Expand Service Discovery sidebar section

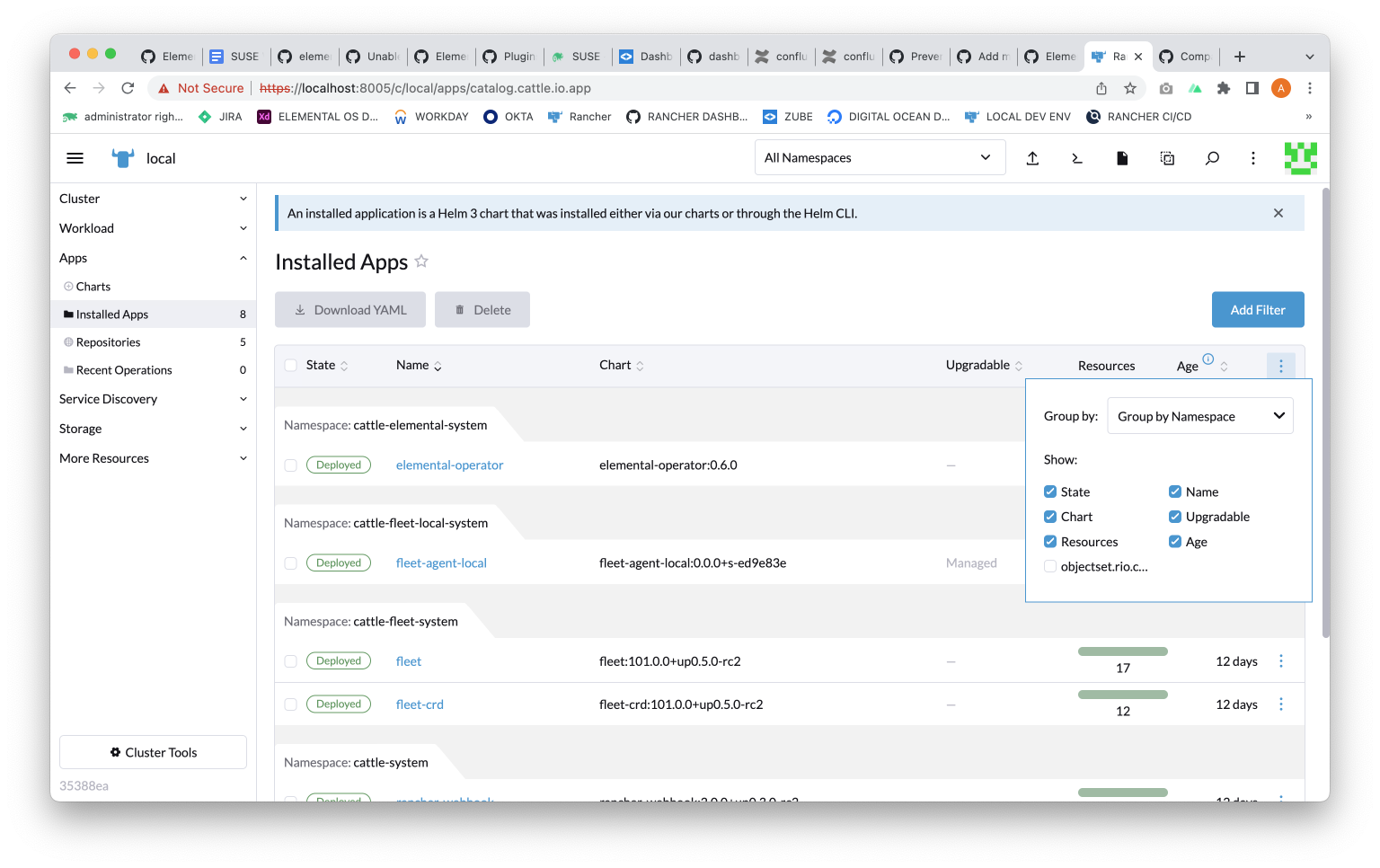click(x=153, y=399)
